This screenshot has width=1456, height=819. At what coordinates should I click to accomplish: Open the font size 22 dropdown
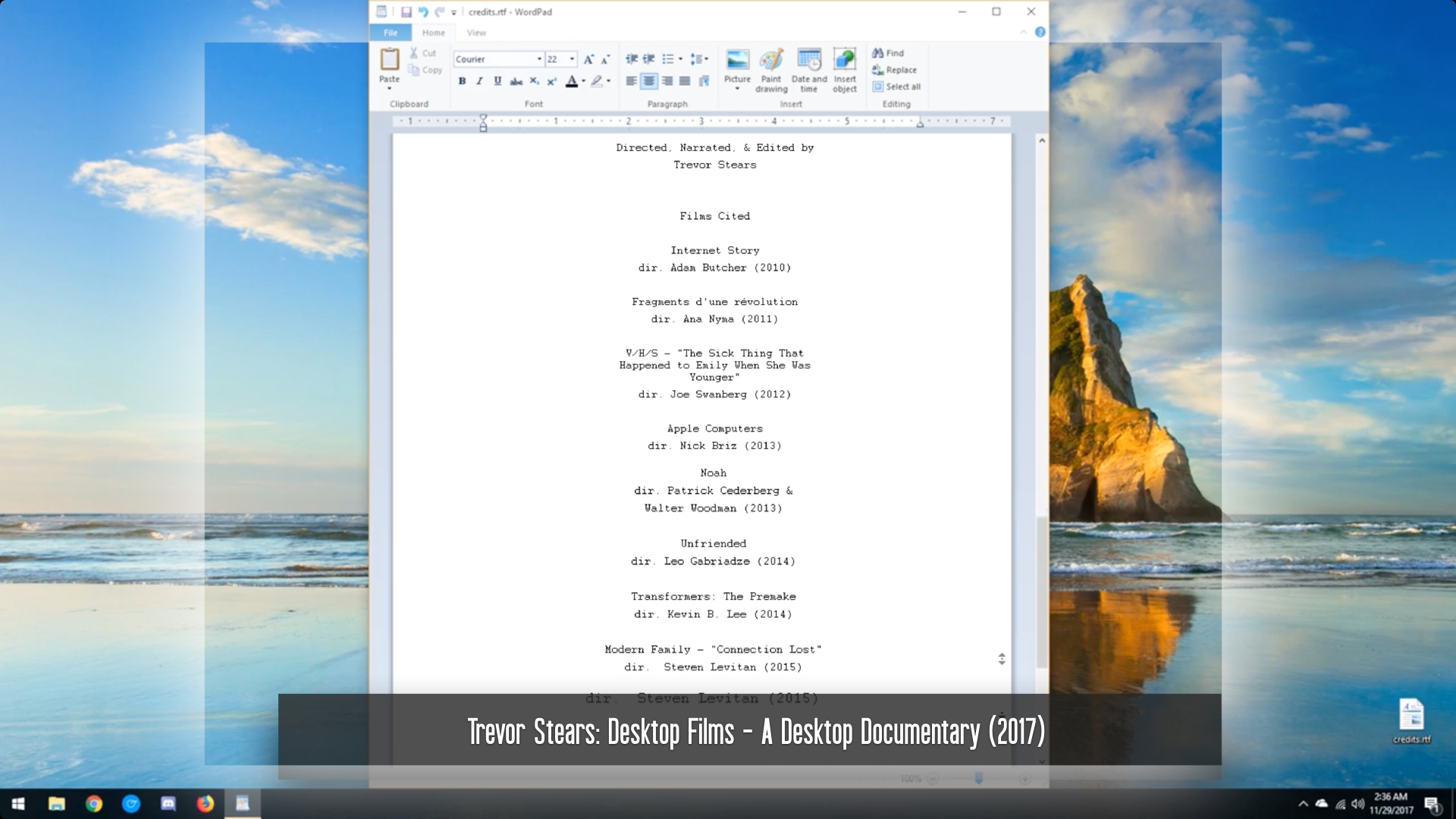coord(572,59)
